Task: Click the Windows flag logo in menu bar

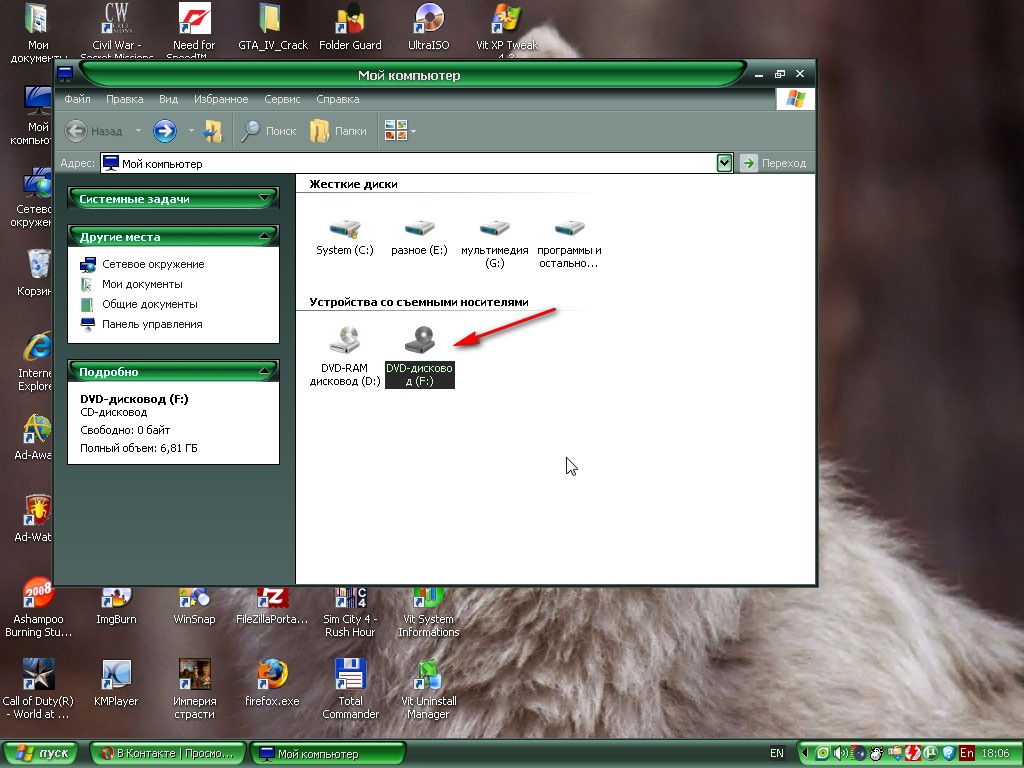Action: click(795, 99)
